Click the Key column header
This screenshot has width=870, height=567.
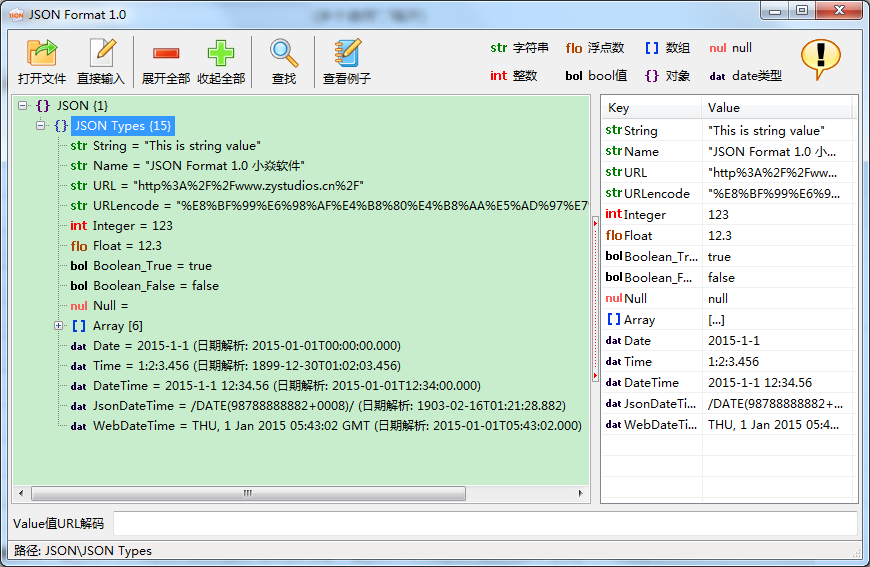(x=651, y=108)
